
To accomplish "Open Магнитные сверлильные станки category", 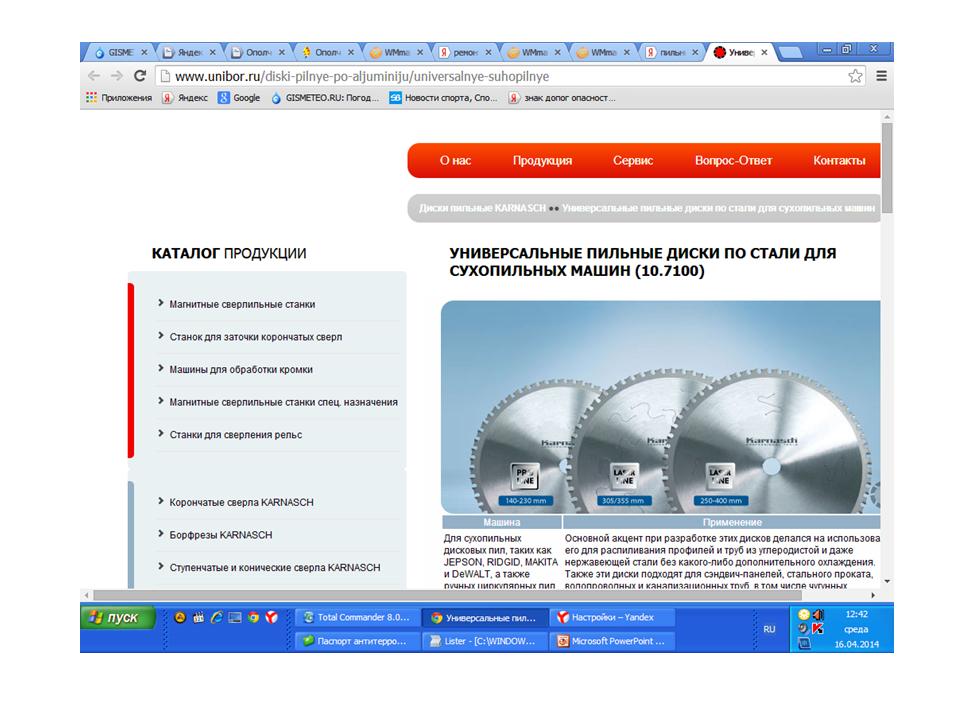I will (242, 304).
